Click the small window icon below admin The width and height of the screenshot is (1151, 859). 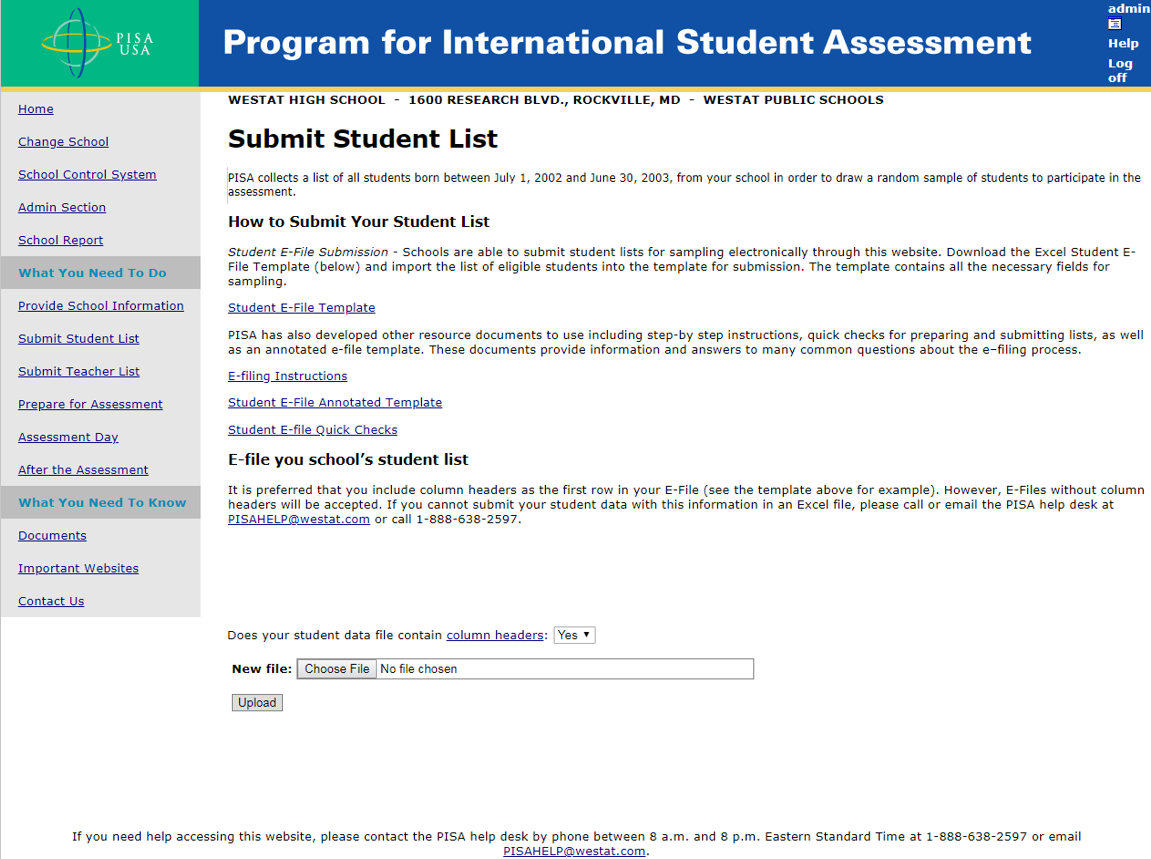(x=1115, y=24)
